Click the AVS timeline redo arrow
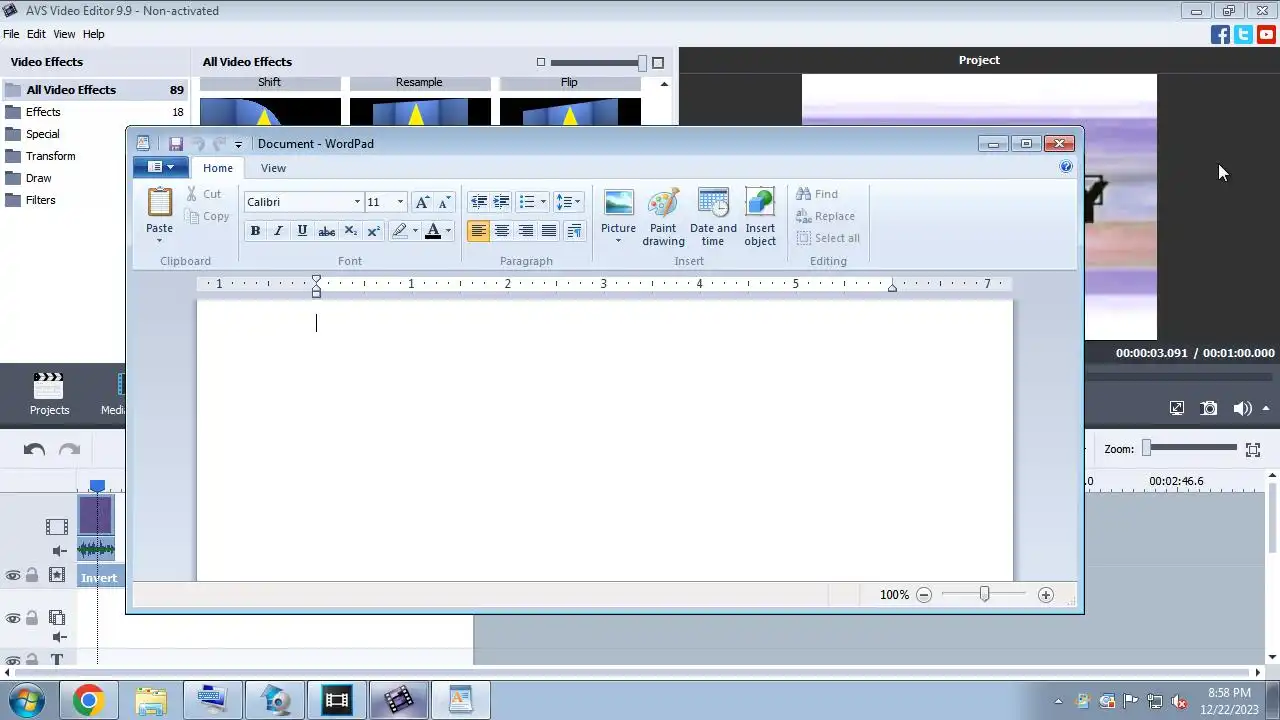1280x720 pixels. click(69, 450)
